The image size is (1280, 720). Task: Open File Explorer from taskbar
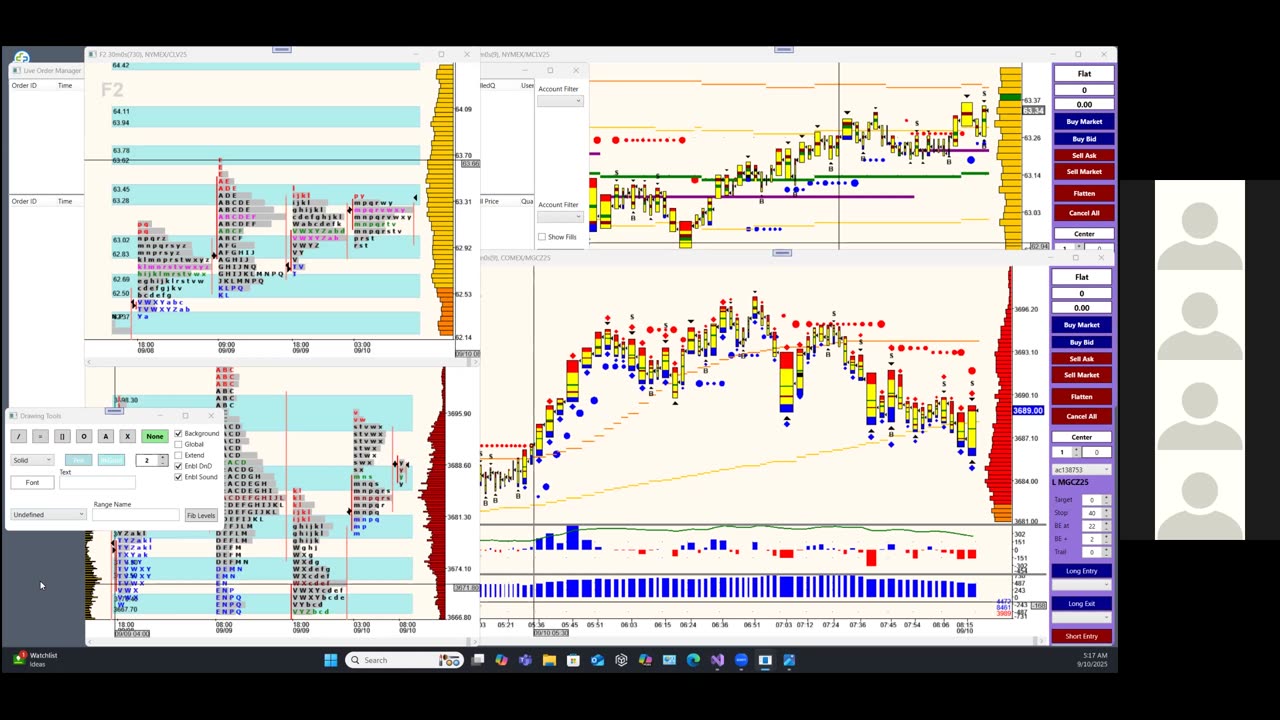click(549, 660)
